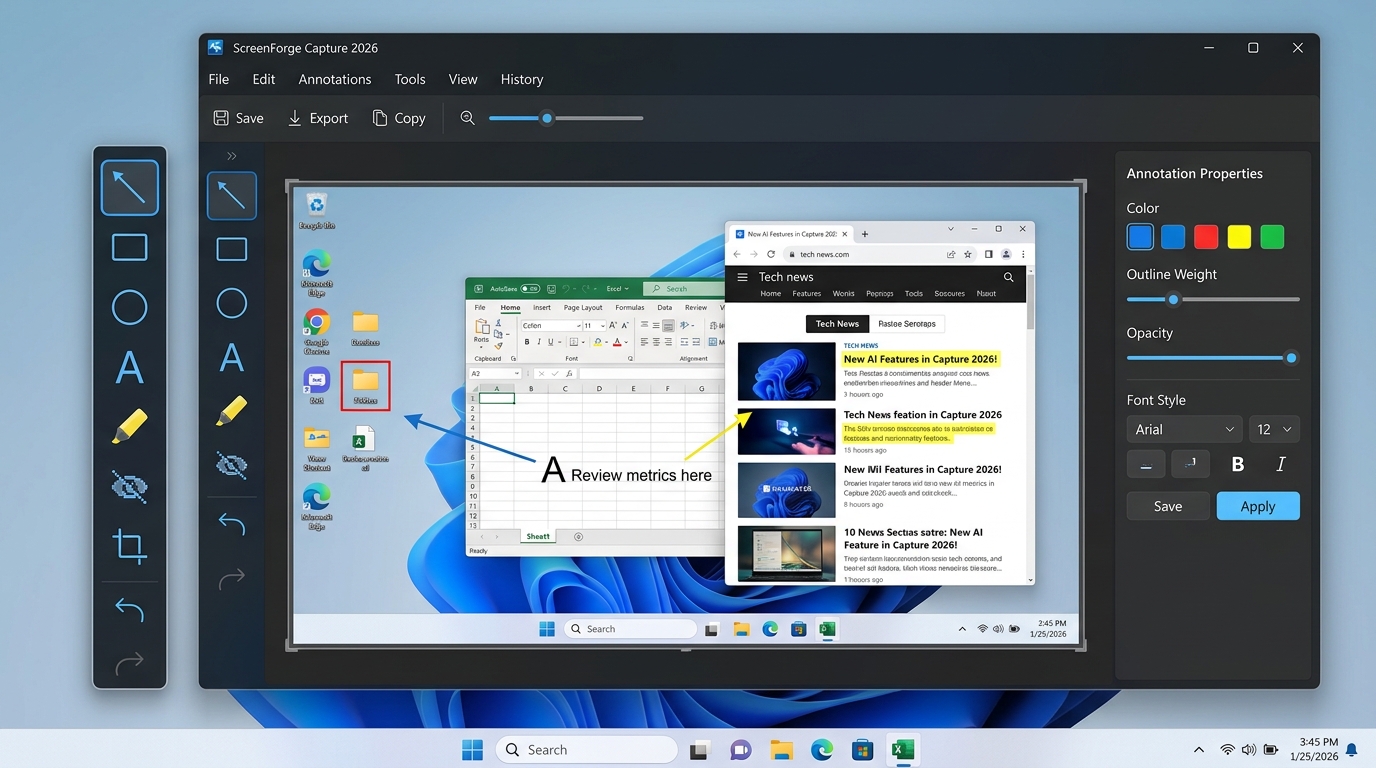Click Apply in Annotation Properties
The width and height of the screenshot is (1376, 768).
point(1258,506)
